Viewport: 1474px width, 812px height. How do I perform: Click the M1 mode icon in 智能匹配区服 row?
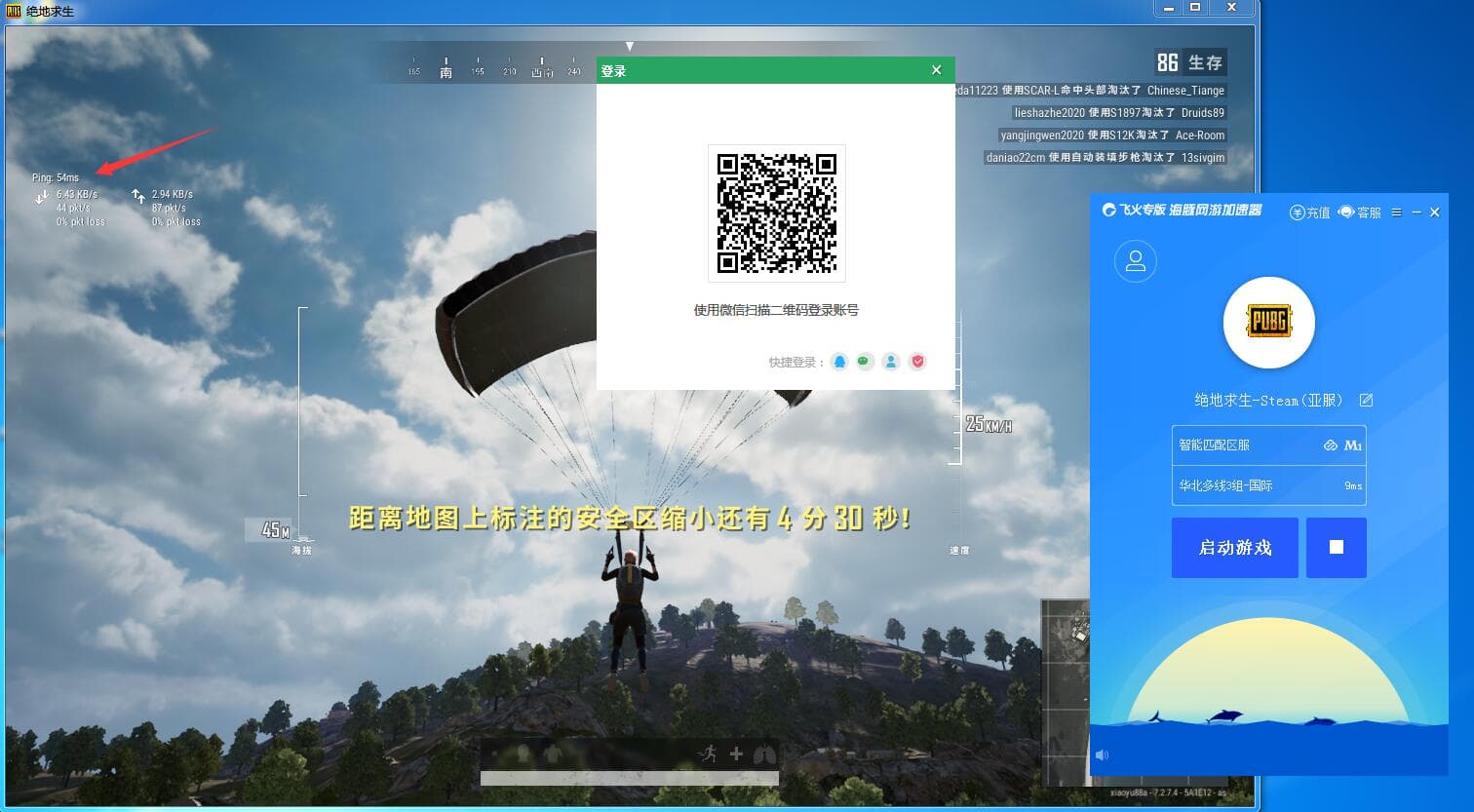coord(1353,445)
